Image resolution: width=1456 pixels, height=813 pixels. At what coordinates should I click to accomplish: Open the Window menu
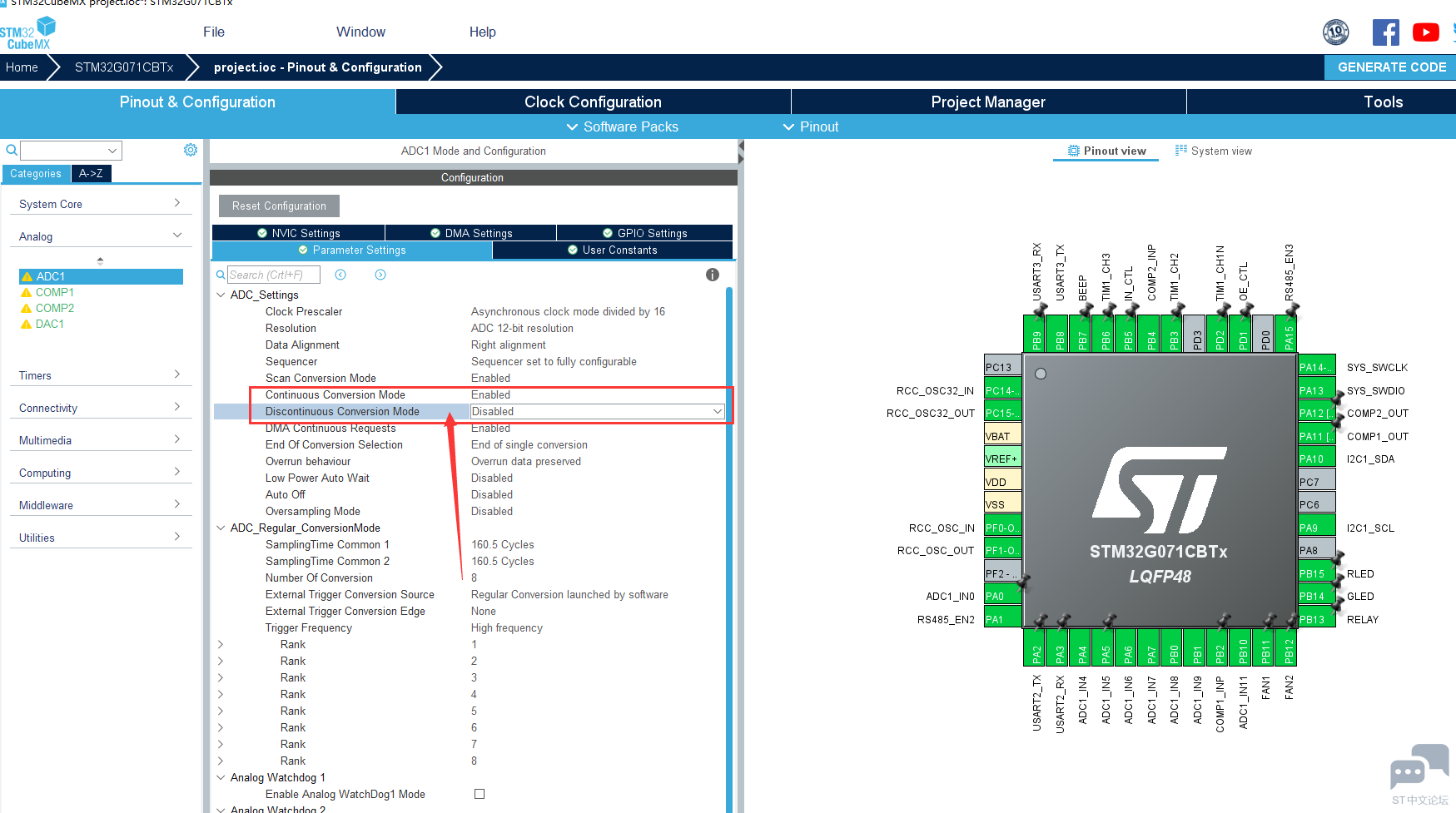(x=360, y=32)
